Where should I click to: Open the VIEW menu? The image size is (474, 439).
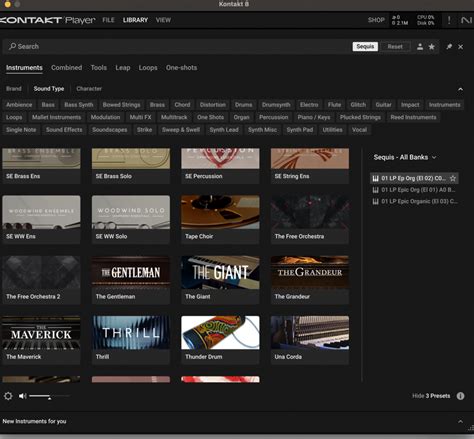click(x=163, y=20)
